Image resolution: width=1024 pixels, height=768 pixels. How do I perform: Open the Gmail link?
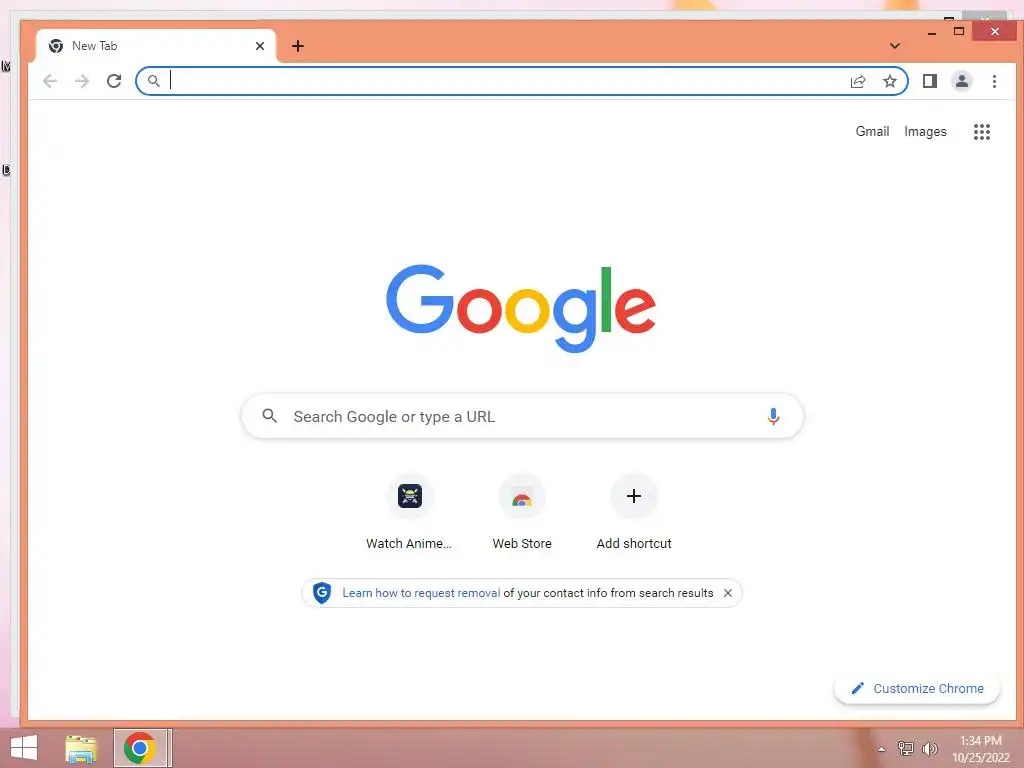coord(872,131)
